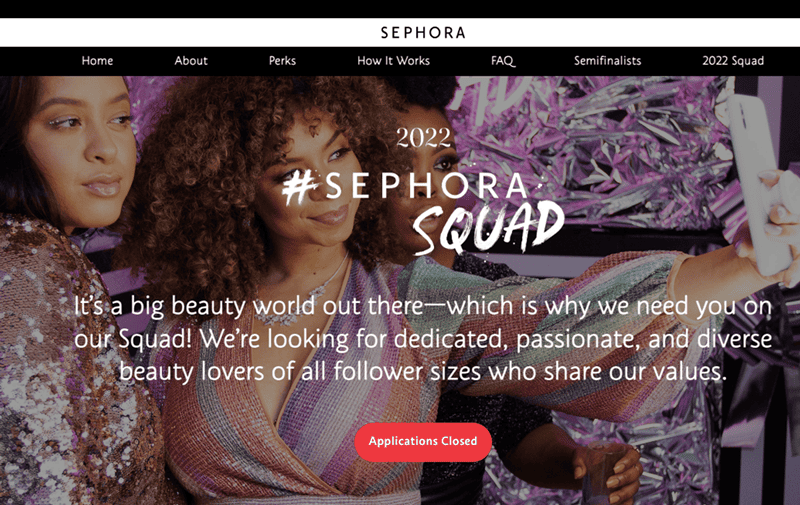Click the words "share our values" in tagline

point(634,371)
